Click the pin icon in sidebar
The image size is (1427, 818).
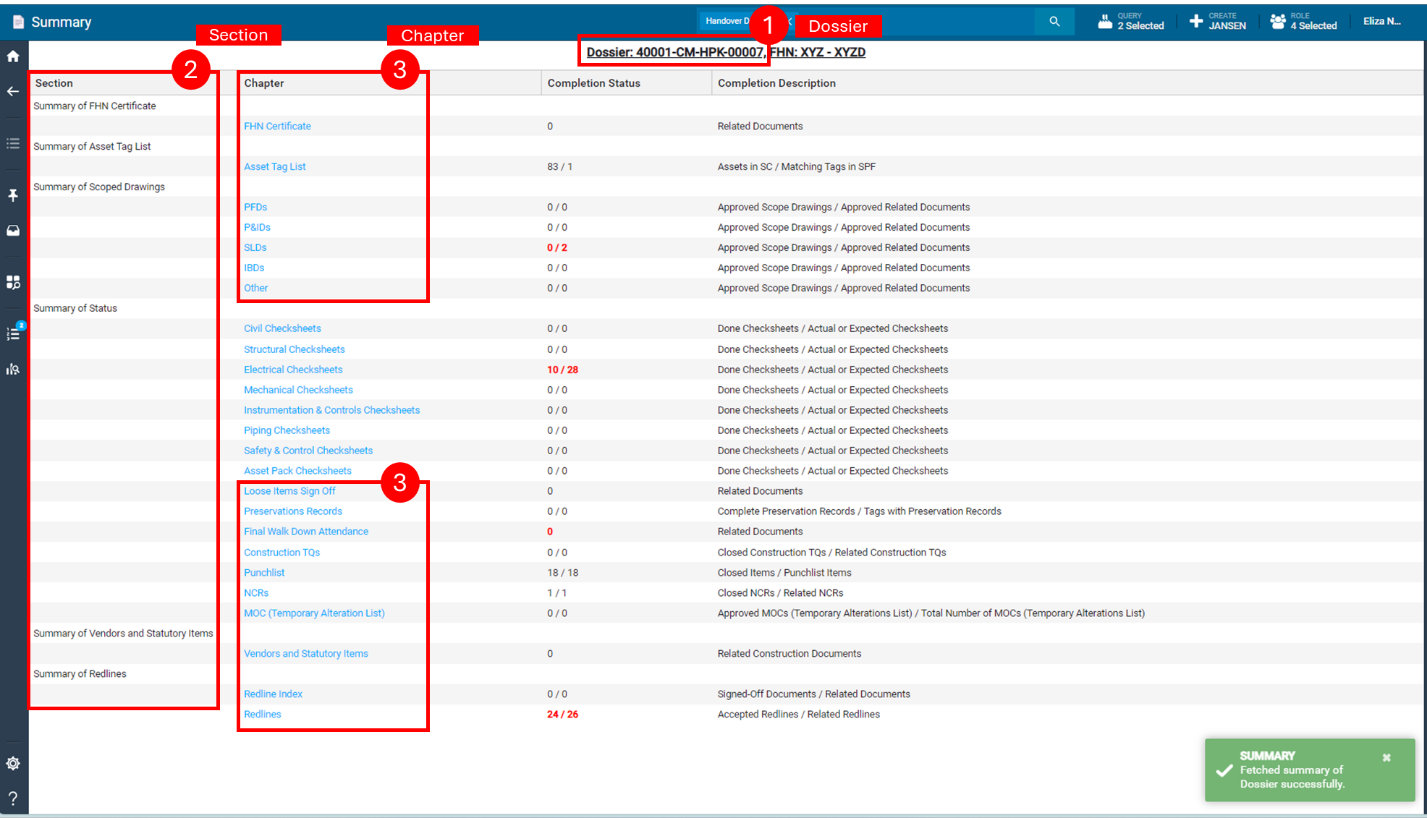(x=13, y=194)
